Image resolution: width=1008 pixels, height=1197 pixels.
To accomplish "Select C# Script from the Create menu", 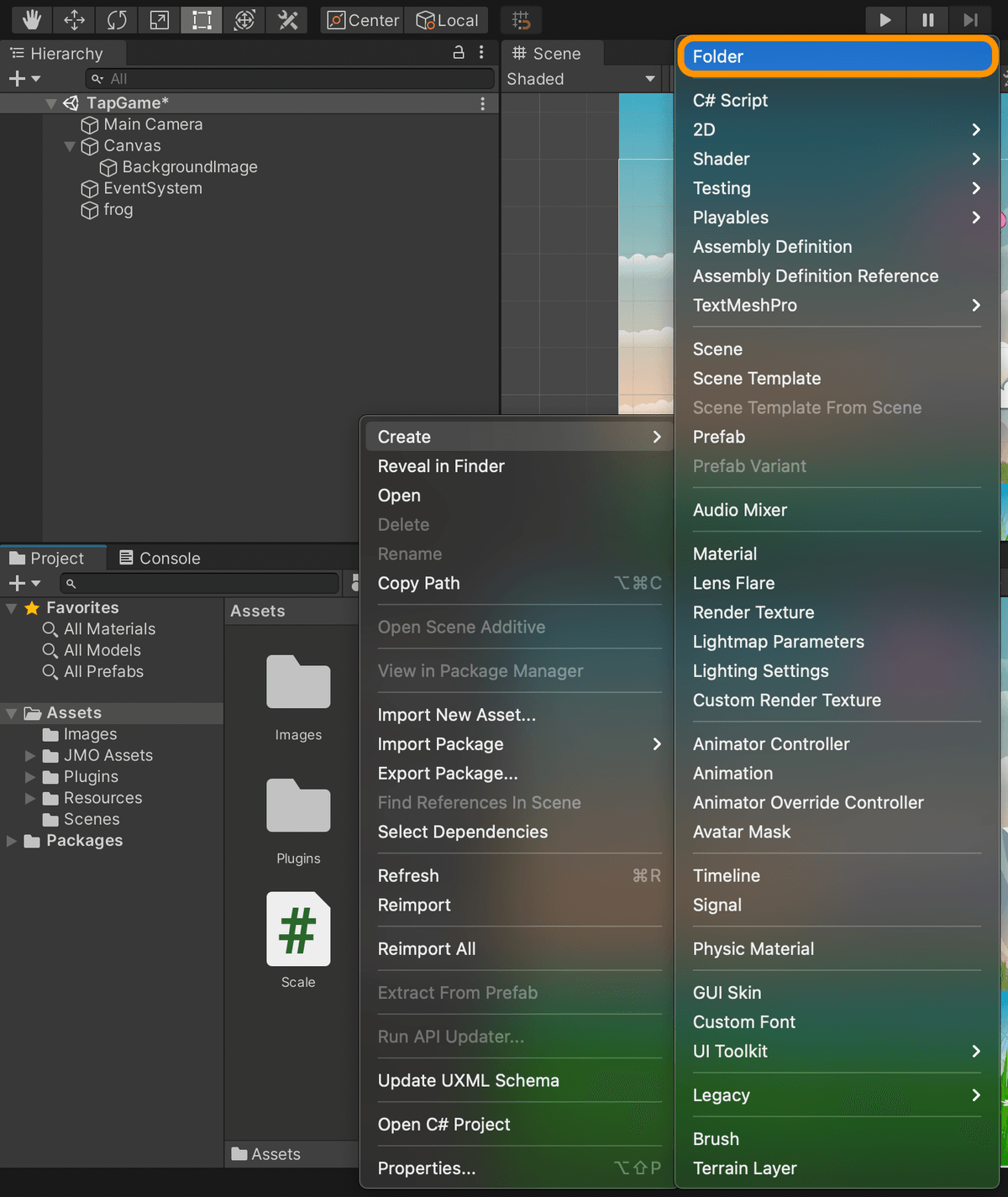I will (x=730, y=100).
